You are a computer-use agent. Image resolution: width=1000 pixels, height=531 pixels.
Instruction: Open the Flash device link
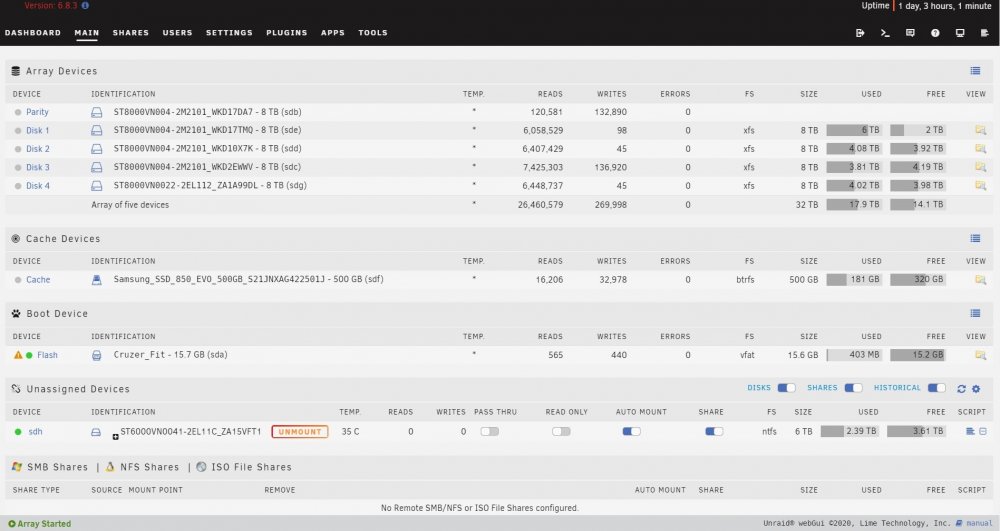tap(47, 355)
